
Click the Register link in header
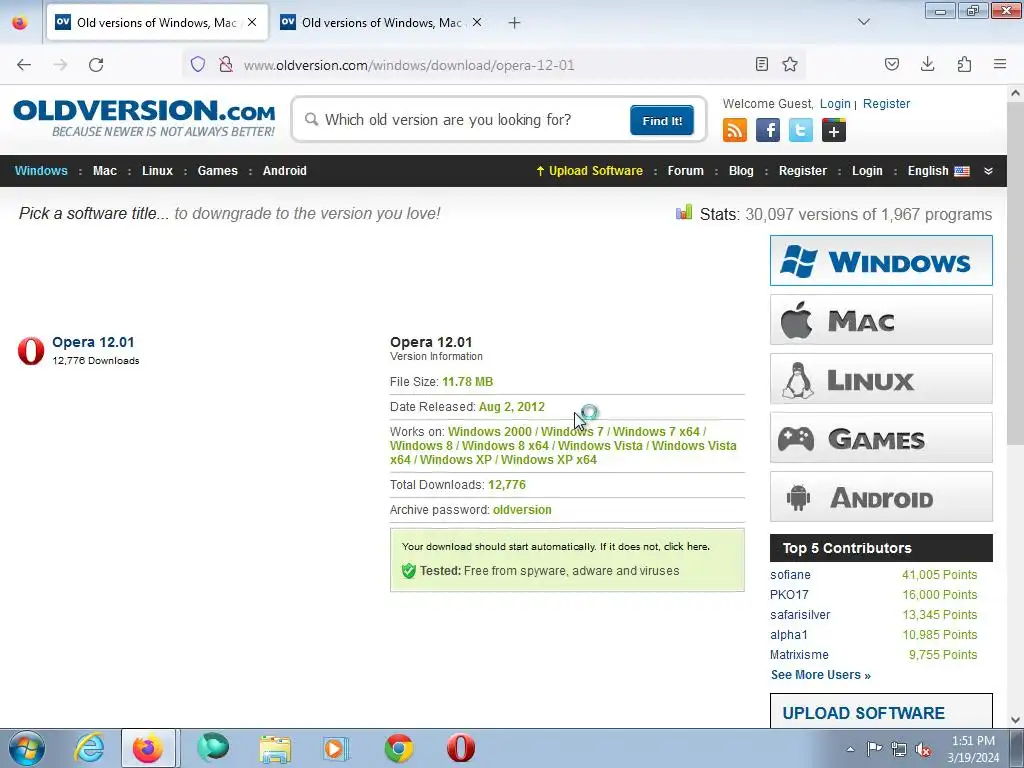pos(886,103)
